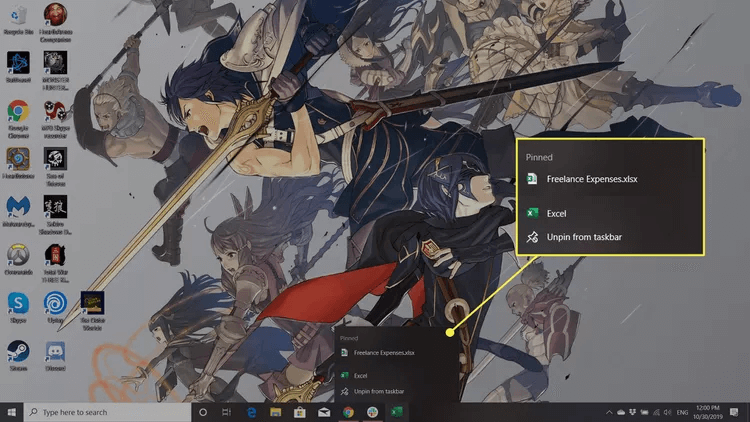Focus the Type here to search box
This screenshot has width=750, height=422.
(x=107, y=412)
